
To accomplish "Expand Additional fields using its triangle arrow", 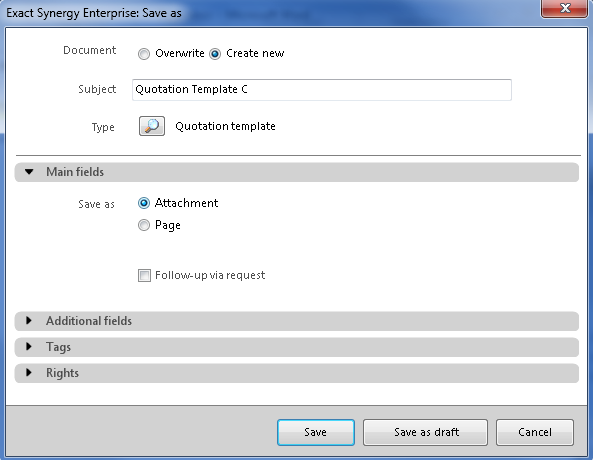I will [x=29, y=321].
